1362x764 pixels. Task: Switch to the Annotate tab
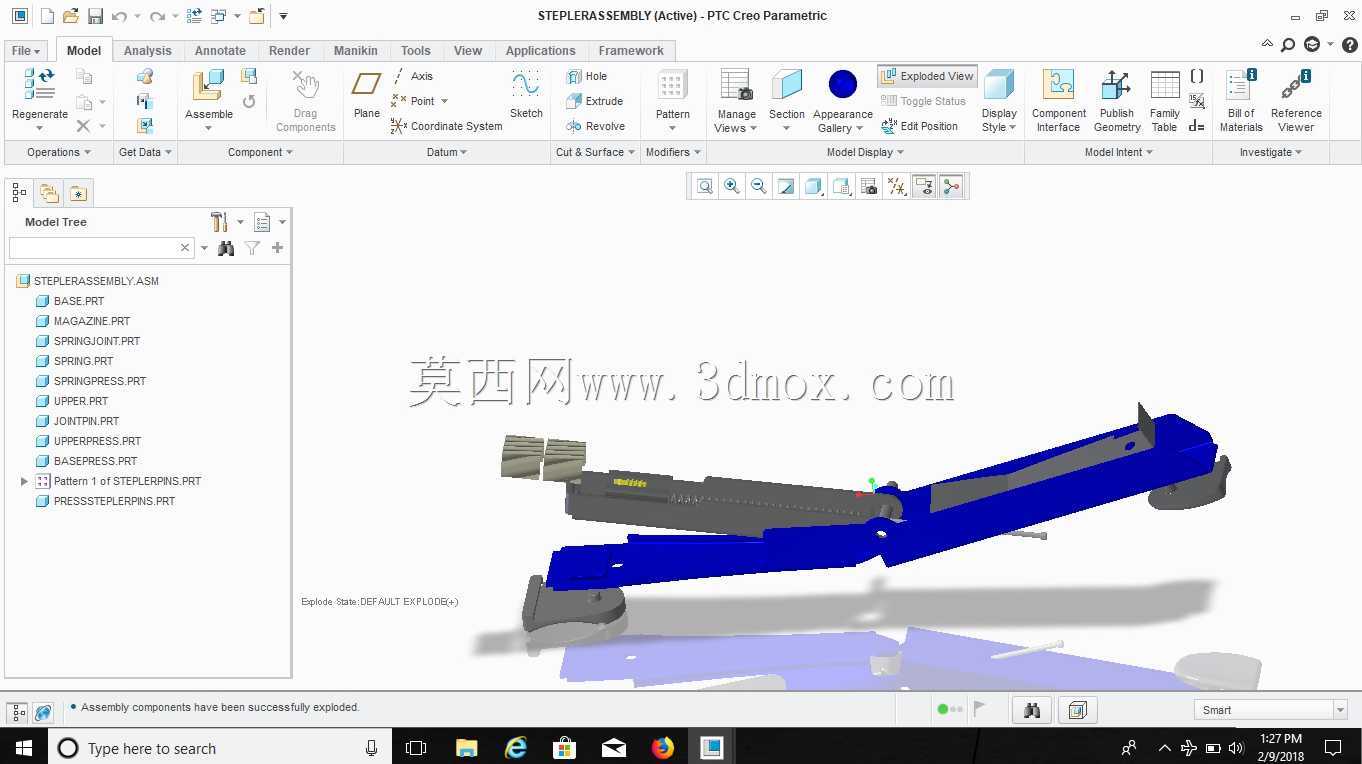point(220,51)
